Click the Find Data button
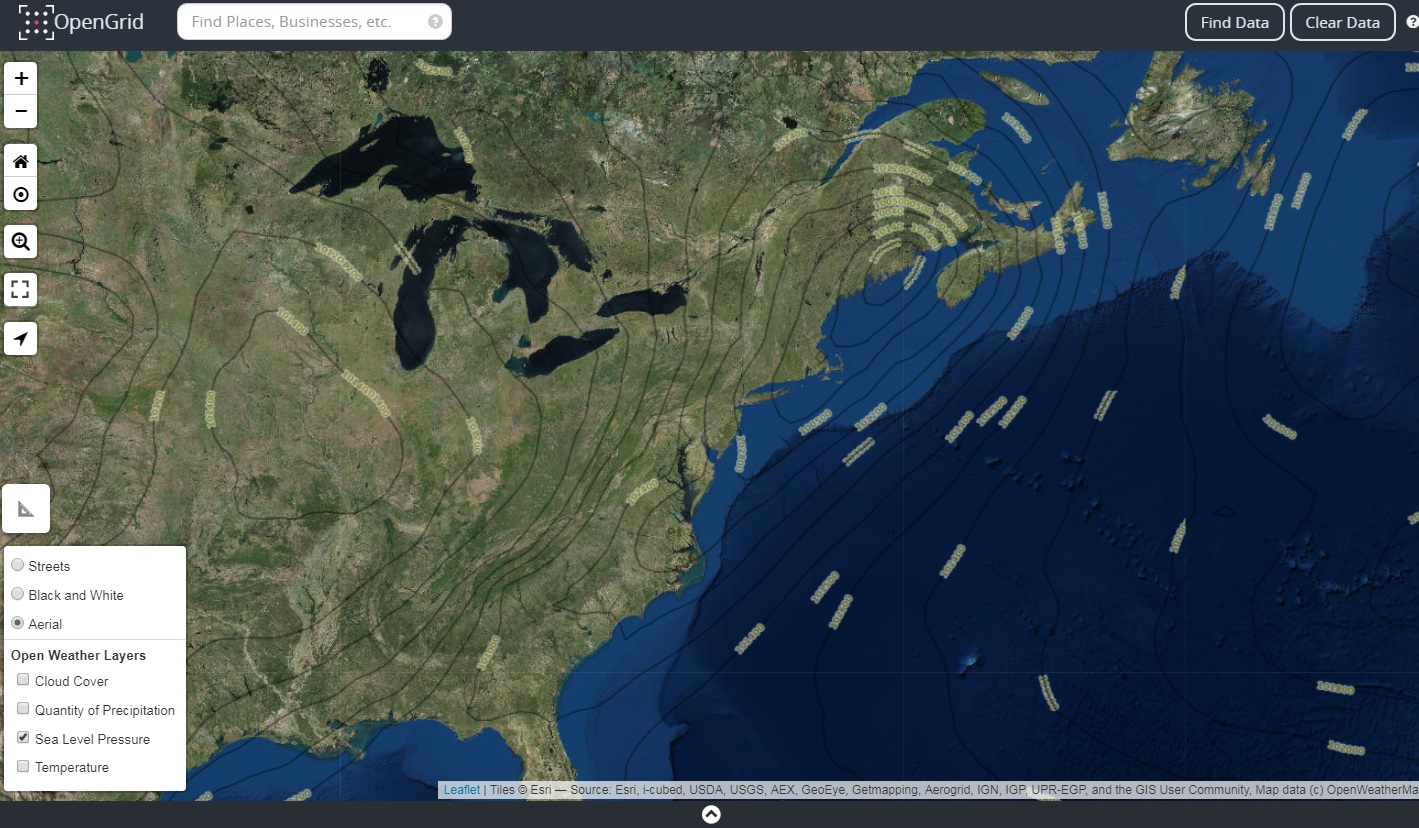The width and height of the screenshot is (1419, 828). point(1234,22)
